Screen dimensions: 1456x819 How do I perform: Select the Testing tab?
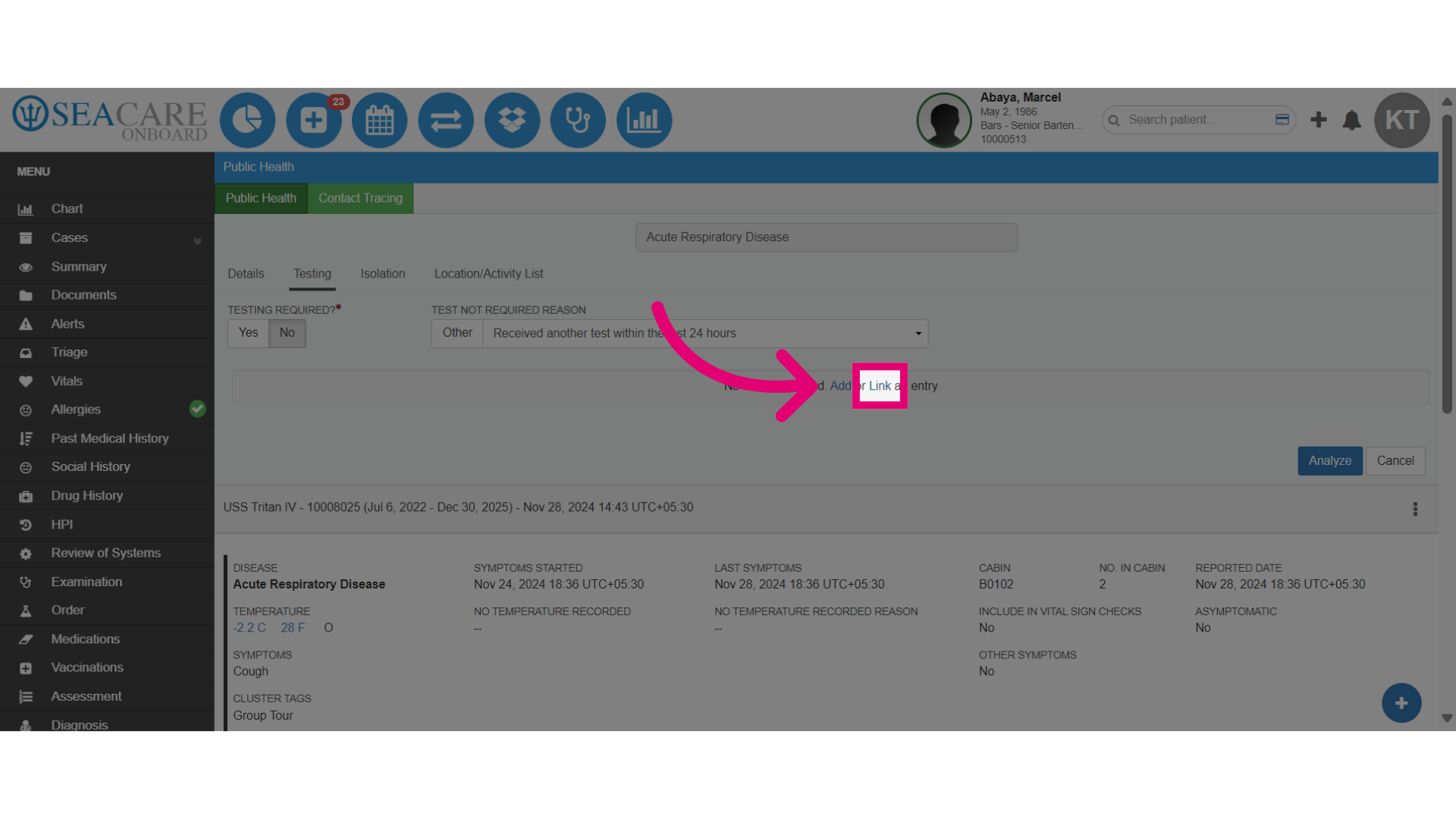click(x=312, y=274)
